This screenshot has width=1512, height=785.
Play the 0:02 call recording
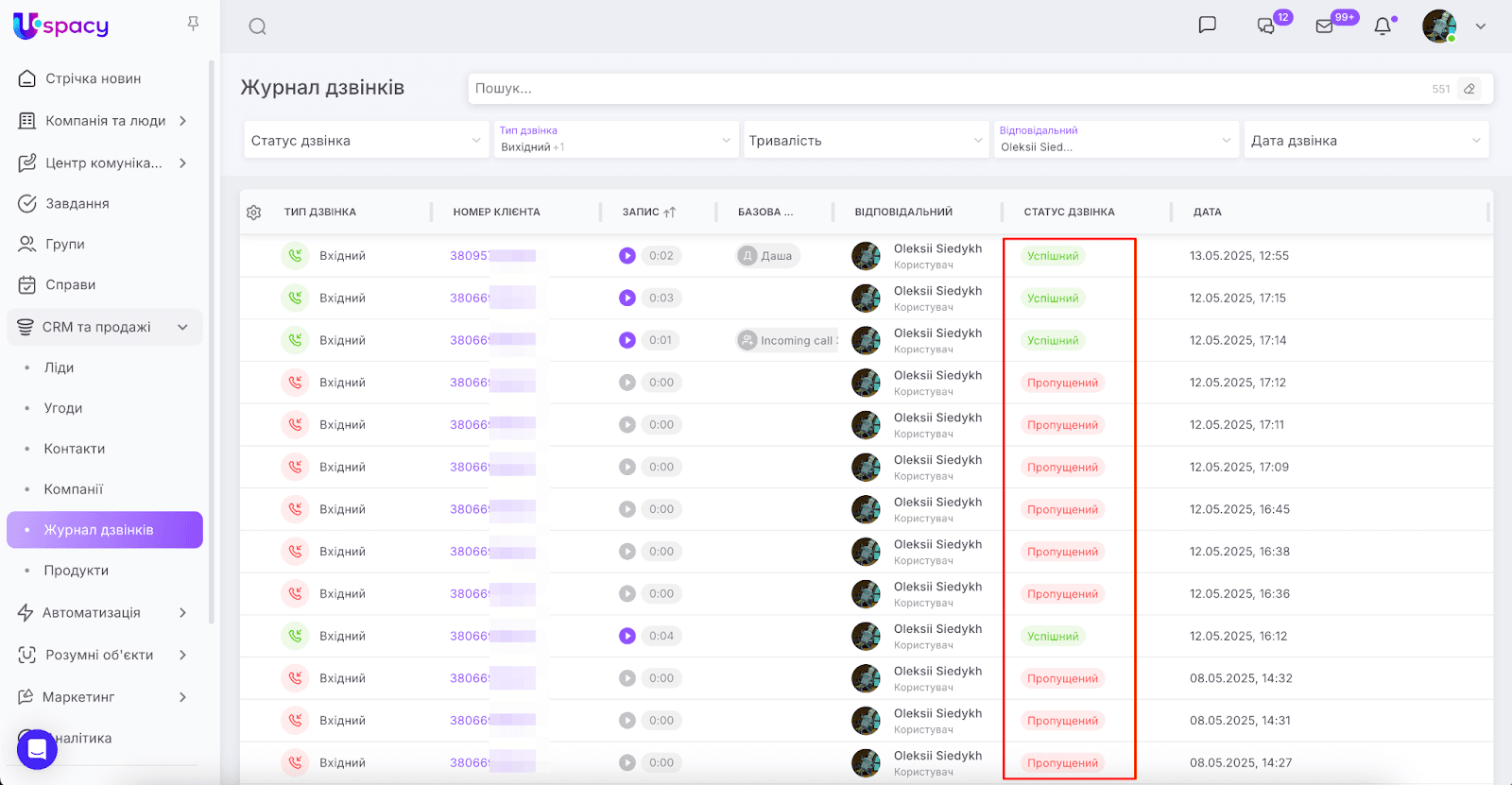pos(627,256)
